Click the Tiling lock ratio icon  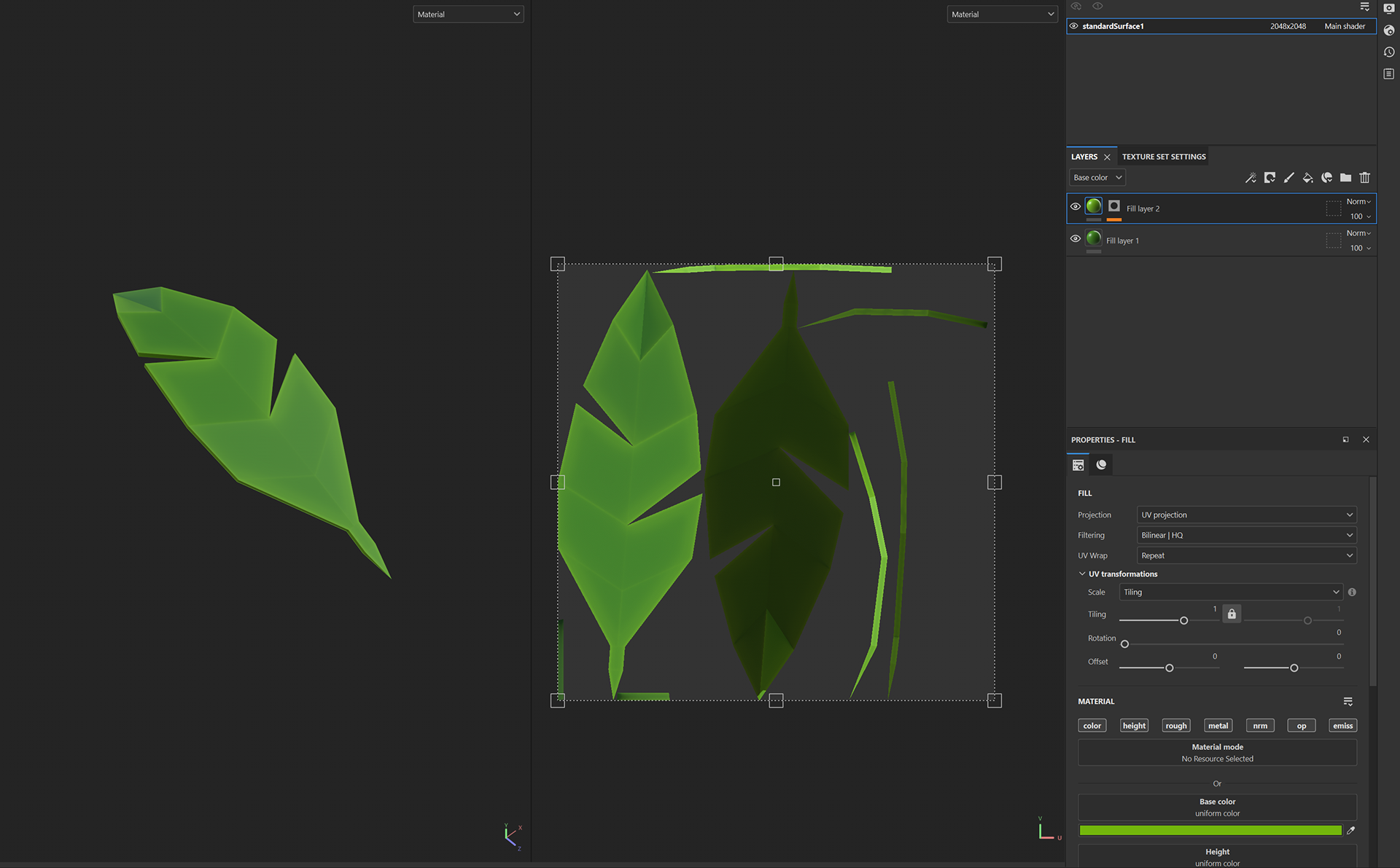coord(1232,614)
